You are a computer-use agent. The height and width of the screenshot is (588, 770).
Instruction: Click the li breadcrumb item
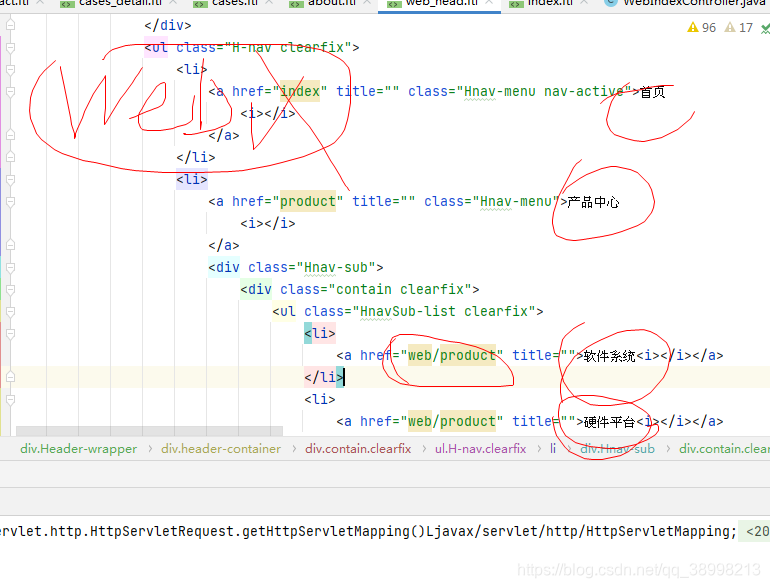[x=552, y=449]
